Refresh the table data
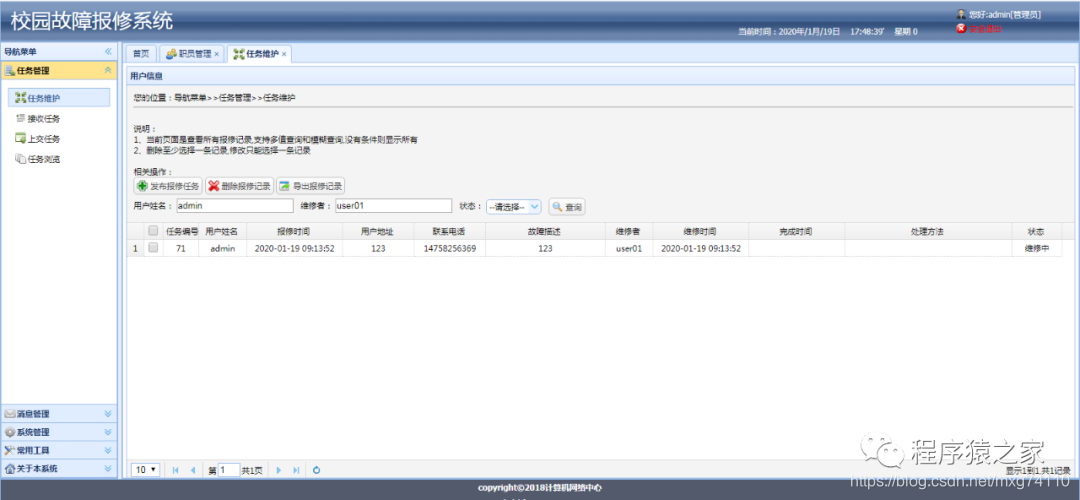The height and width of the screenshot is (500, 1080). [316, 470]
